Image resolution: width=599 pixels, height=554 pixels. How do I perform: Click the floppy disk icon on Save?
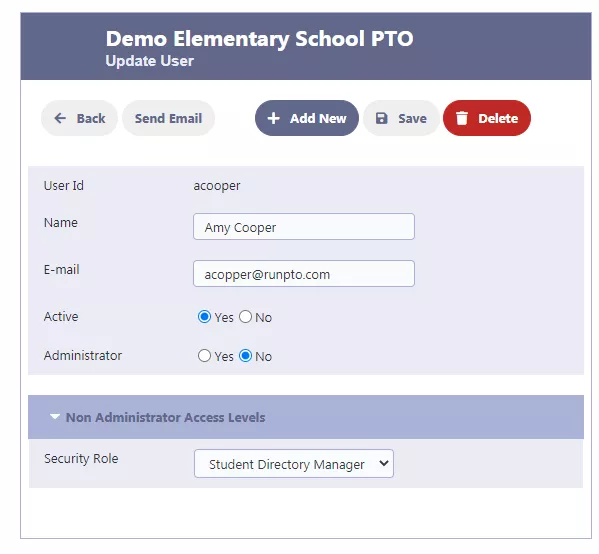click(x=381, y=118)
